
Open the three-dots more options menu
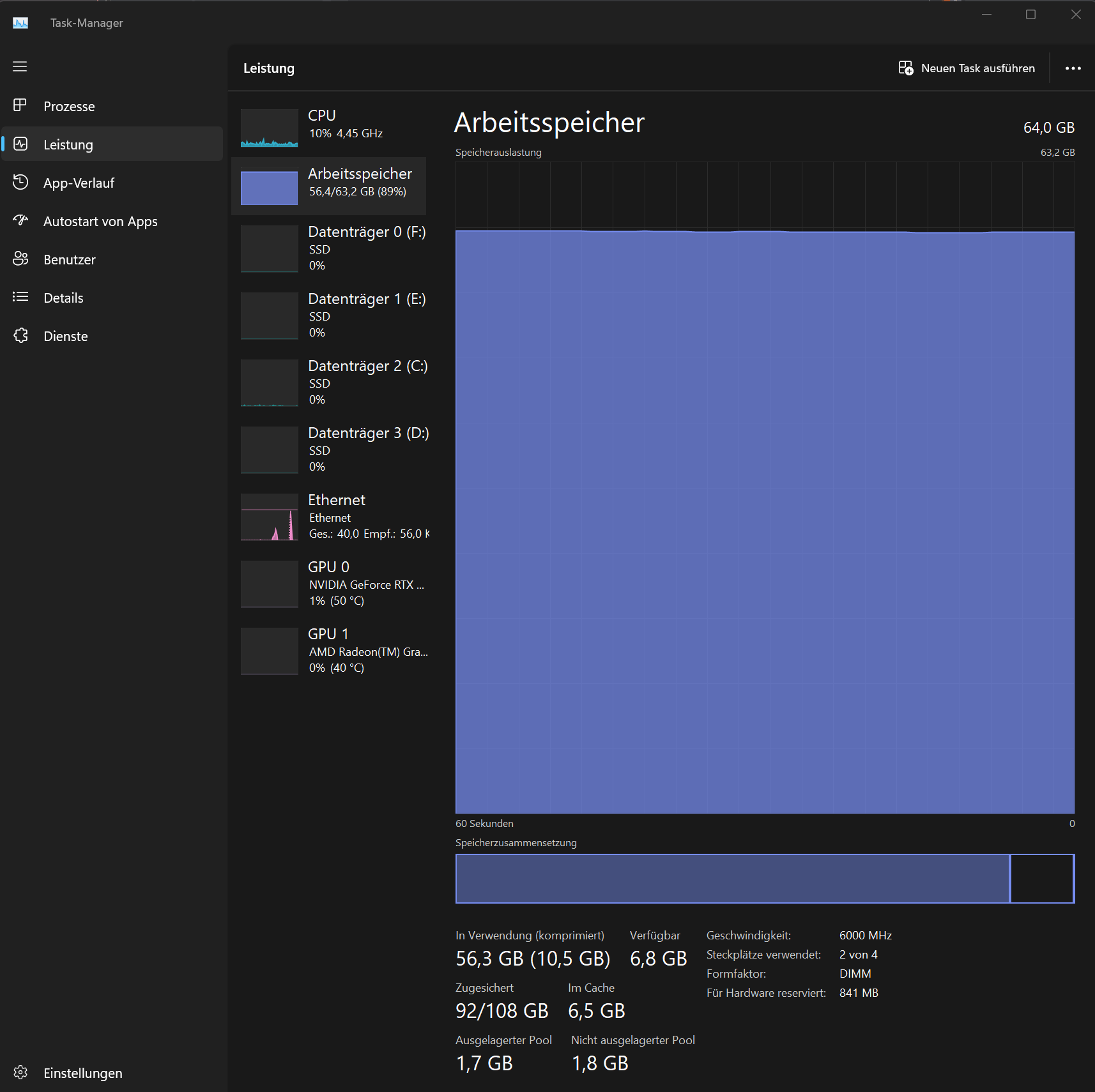[1073, 68]
